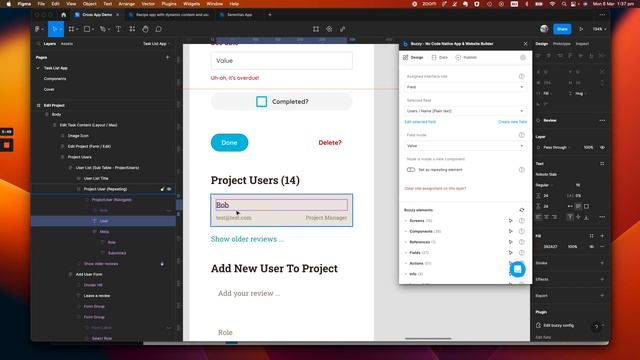640x360 pixels.
Task: Click the fill color swatch
Action: coord(539,247)
